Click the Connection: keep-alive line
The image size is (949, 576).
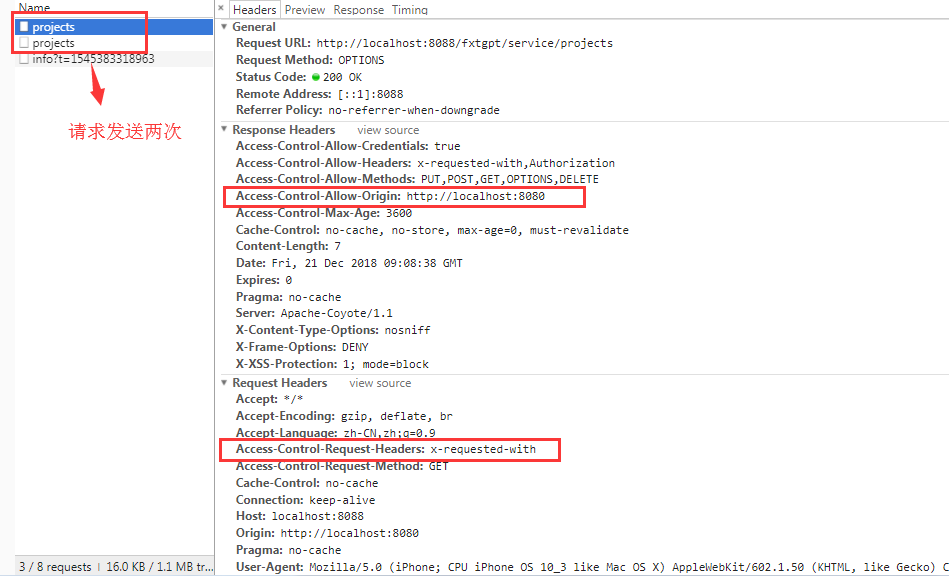306,500
